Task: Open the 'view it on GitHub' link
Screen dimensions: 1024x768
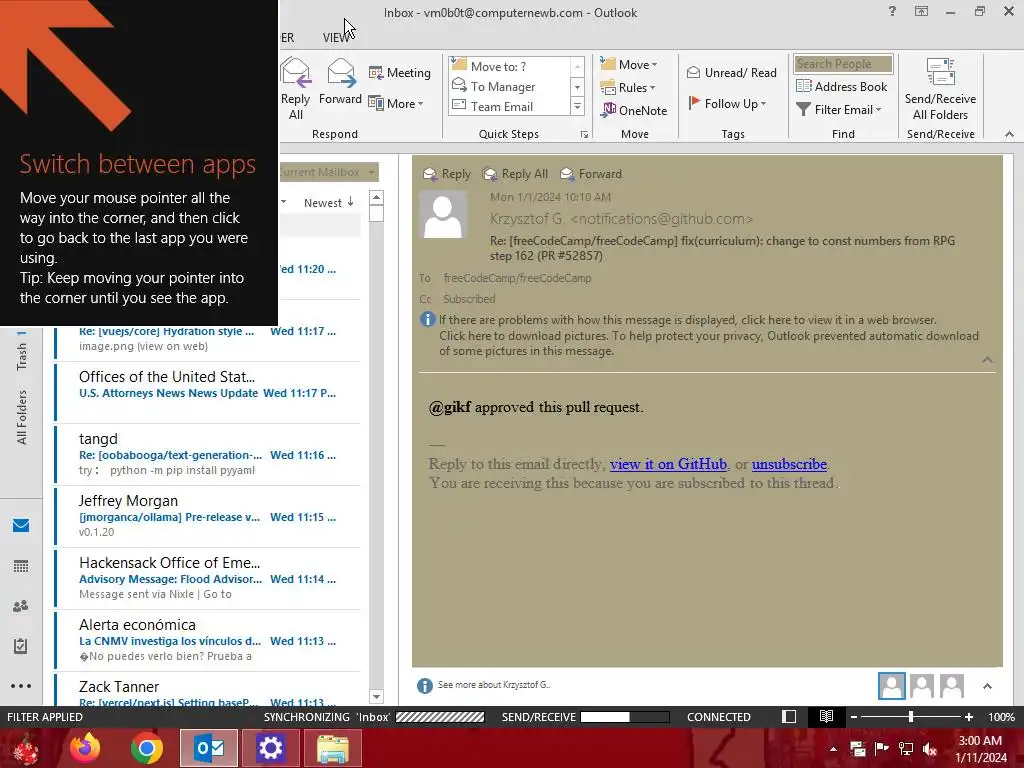Action: [x=668, y=464]
